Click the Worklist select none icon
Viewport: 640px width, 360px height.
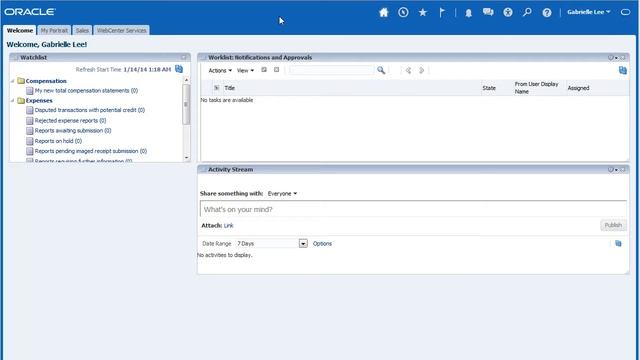(x=276, y=70)
